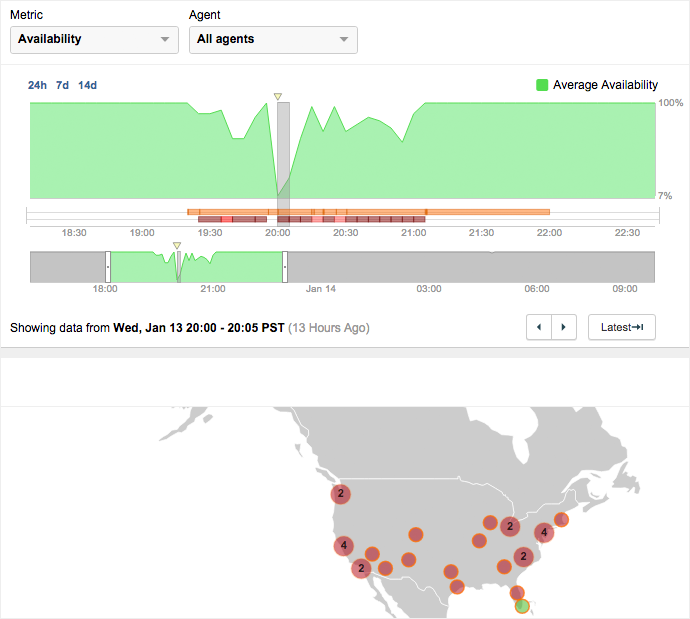Click the green agent marker in Florida

521,606
